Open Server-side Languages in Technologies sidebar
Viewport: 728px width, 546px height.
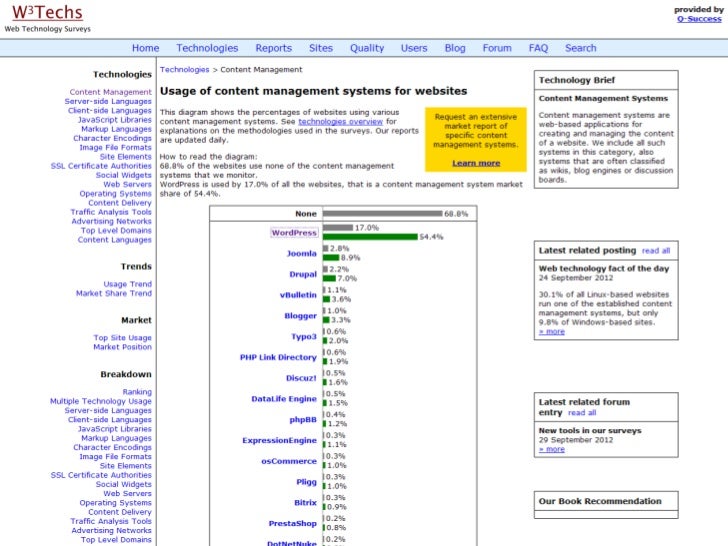tap(108, 101)
